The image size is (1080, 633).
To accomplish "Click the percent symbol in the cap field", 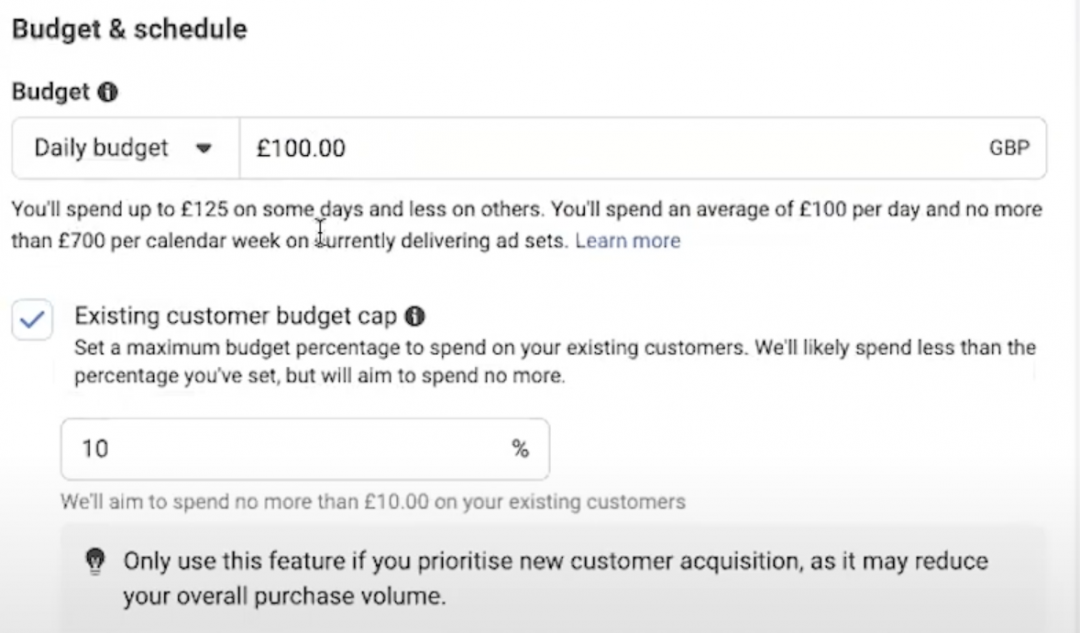I will (x=520, y=449).
